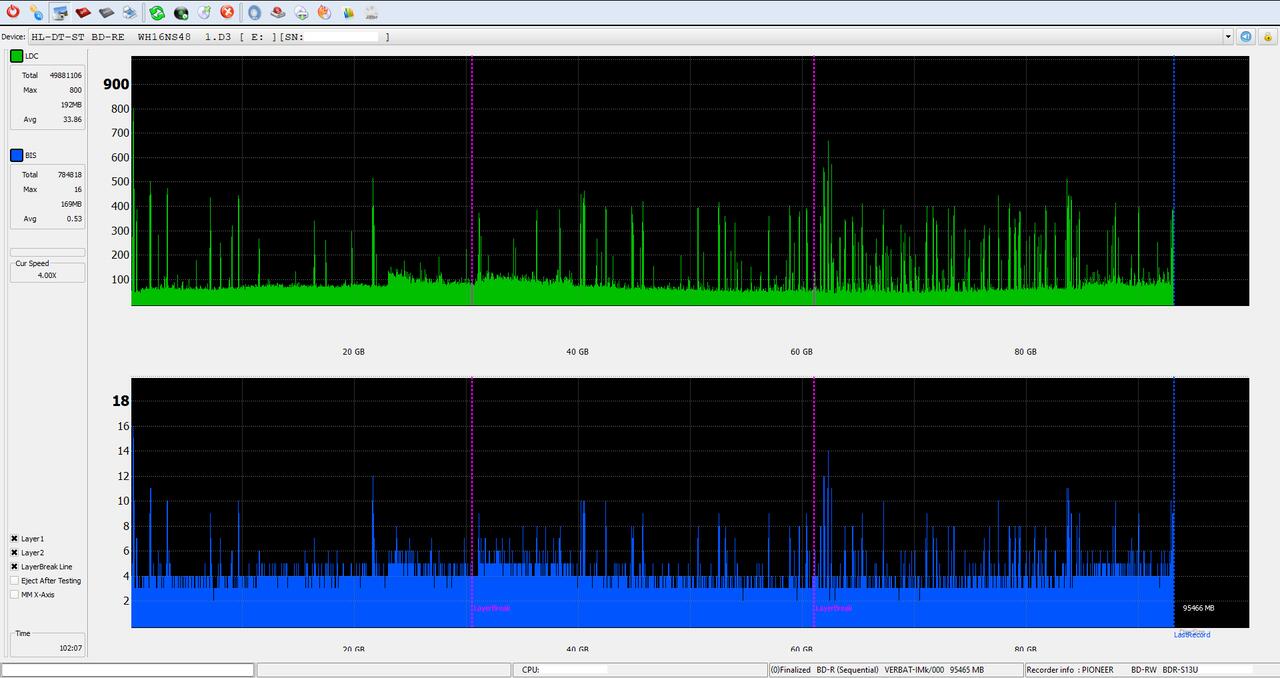Click the Cur Speed 4.00X value

pyautogui.click(x=47, y=274)
